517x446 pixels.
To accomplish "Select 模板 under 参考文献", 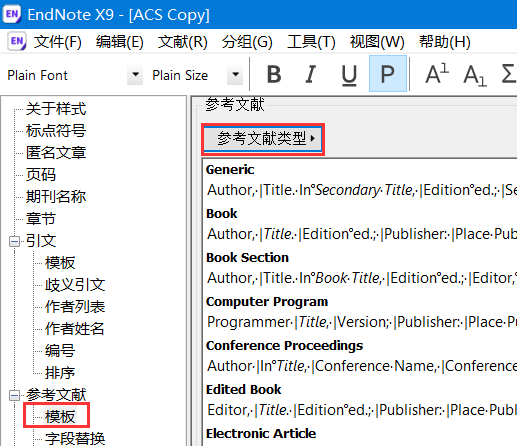I will point(60,416).
